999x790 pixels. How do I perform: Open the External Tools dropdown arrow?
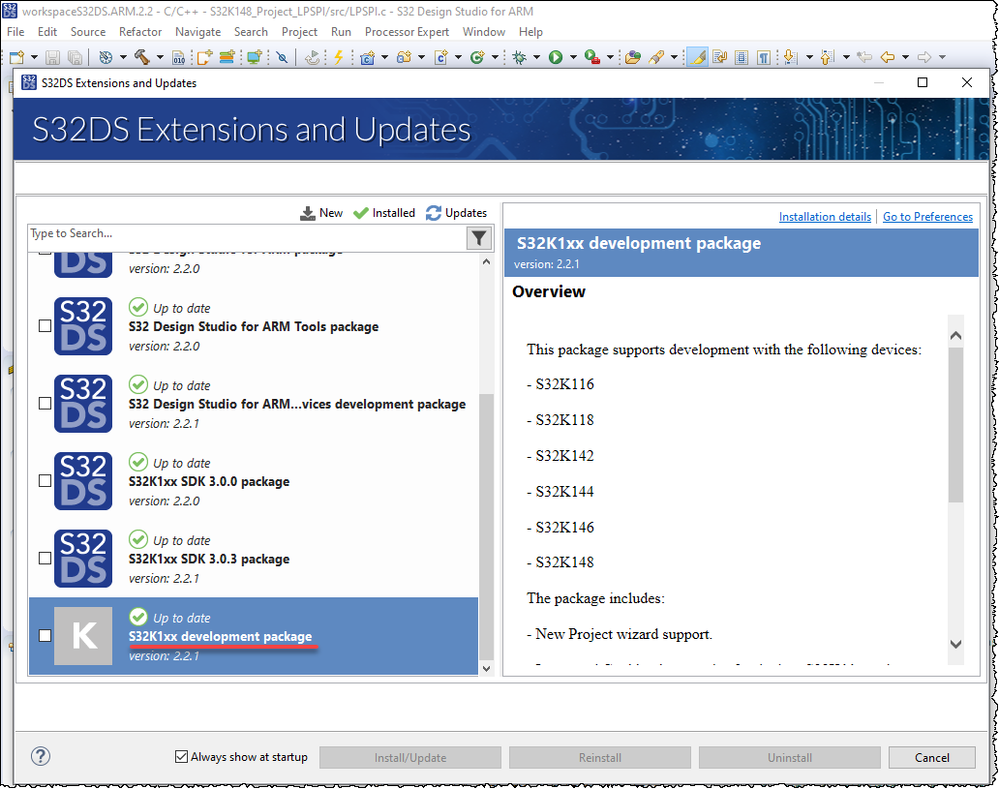pos(610,57)
